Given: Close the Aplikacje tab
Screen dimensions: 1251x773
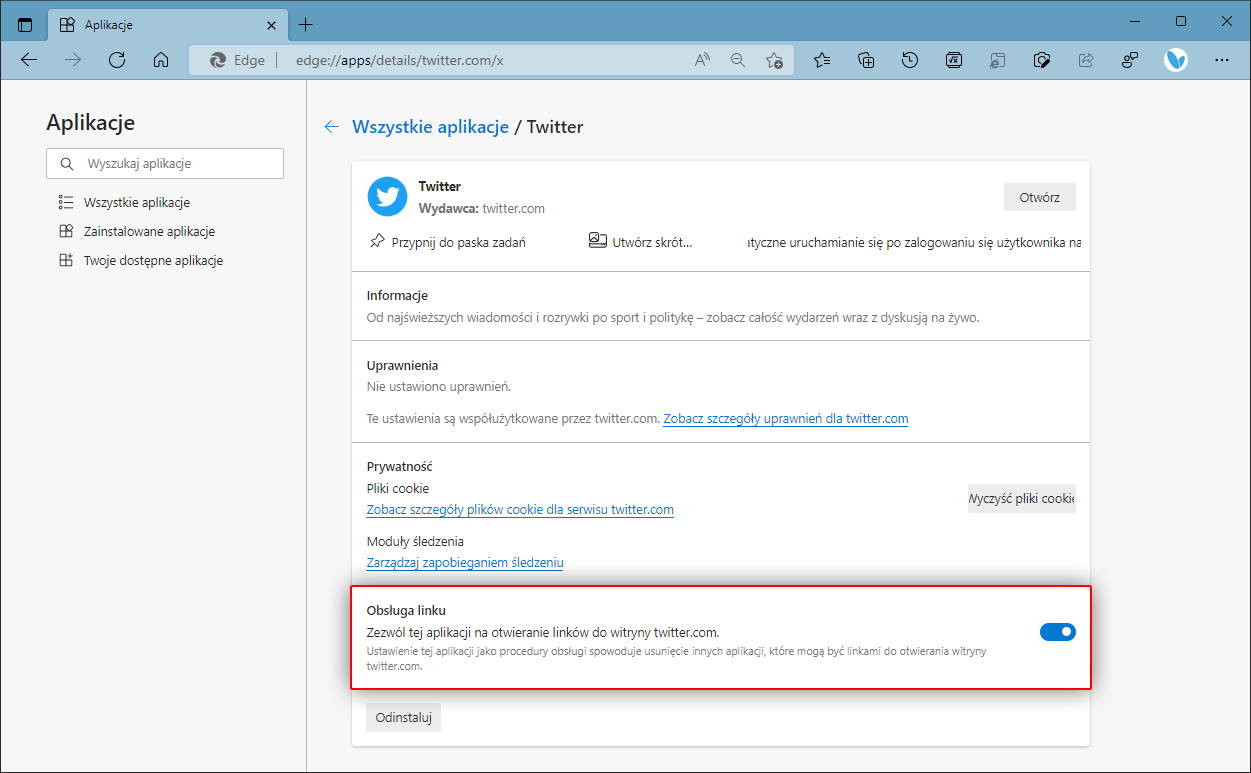Looking at the screenshot, I should (x=272, y=24).
